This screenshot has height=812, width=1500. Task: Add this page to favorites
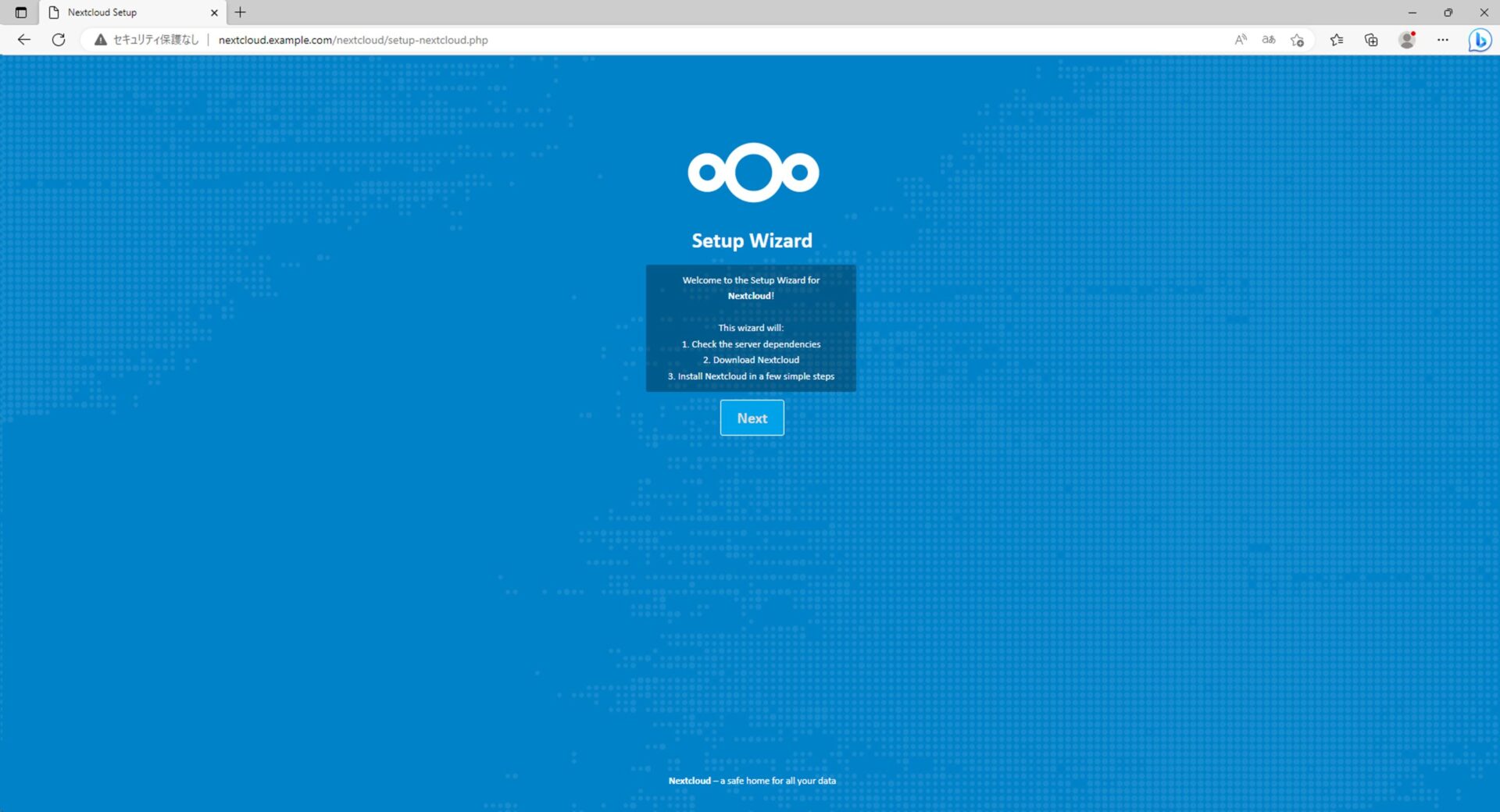coord(1297,40)
